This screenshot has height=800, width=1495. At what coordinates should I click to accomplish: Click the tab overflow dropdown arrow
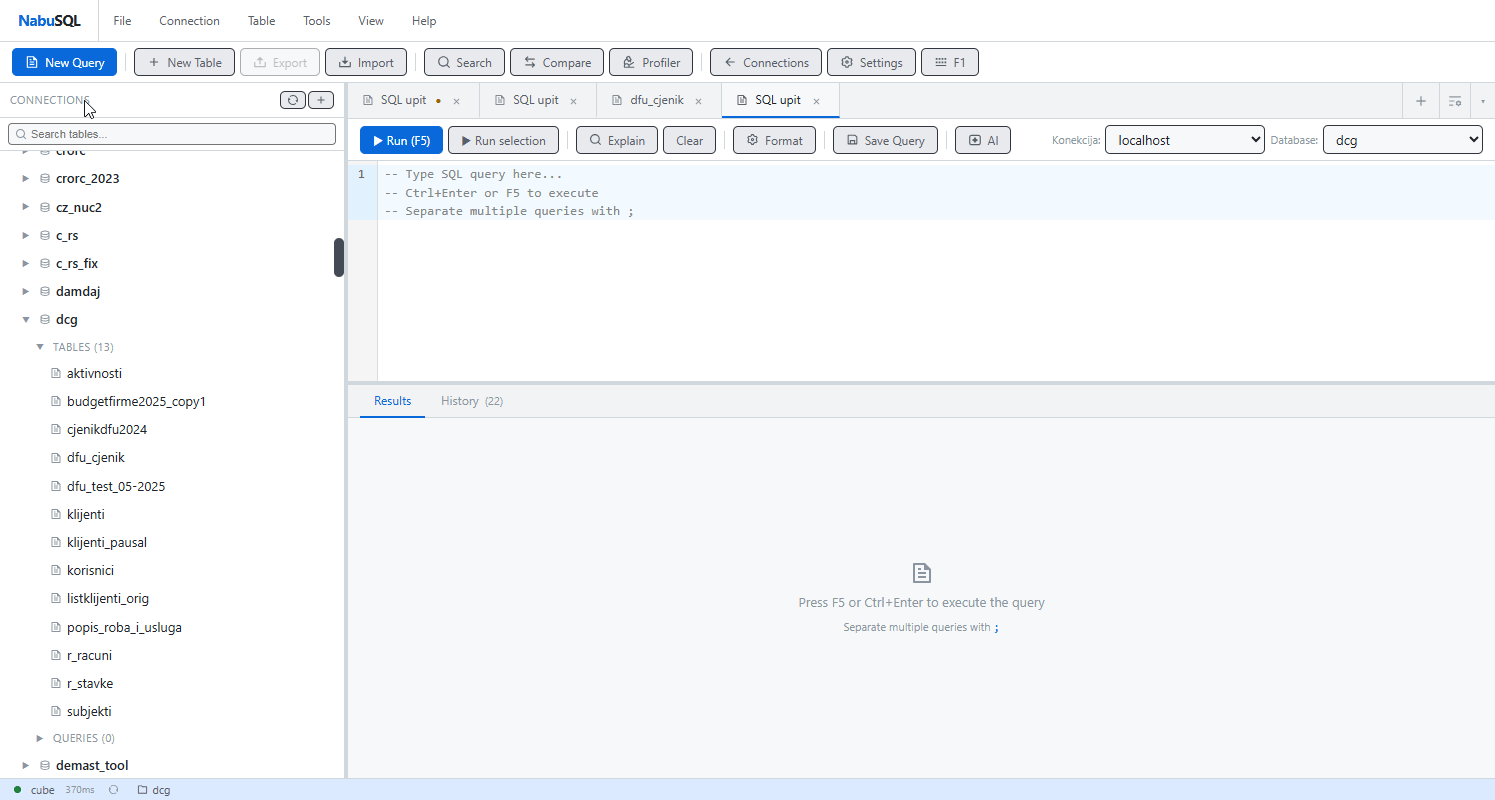[x=1483, y=101]
